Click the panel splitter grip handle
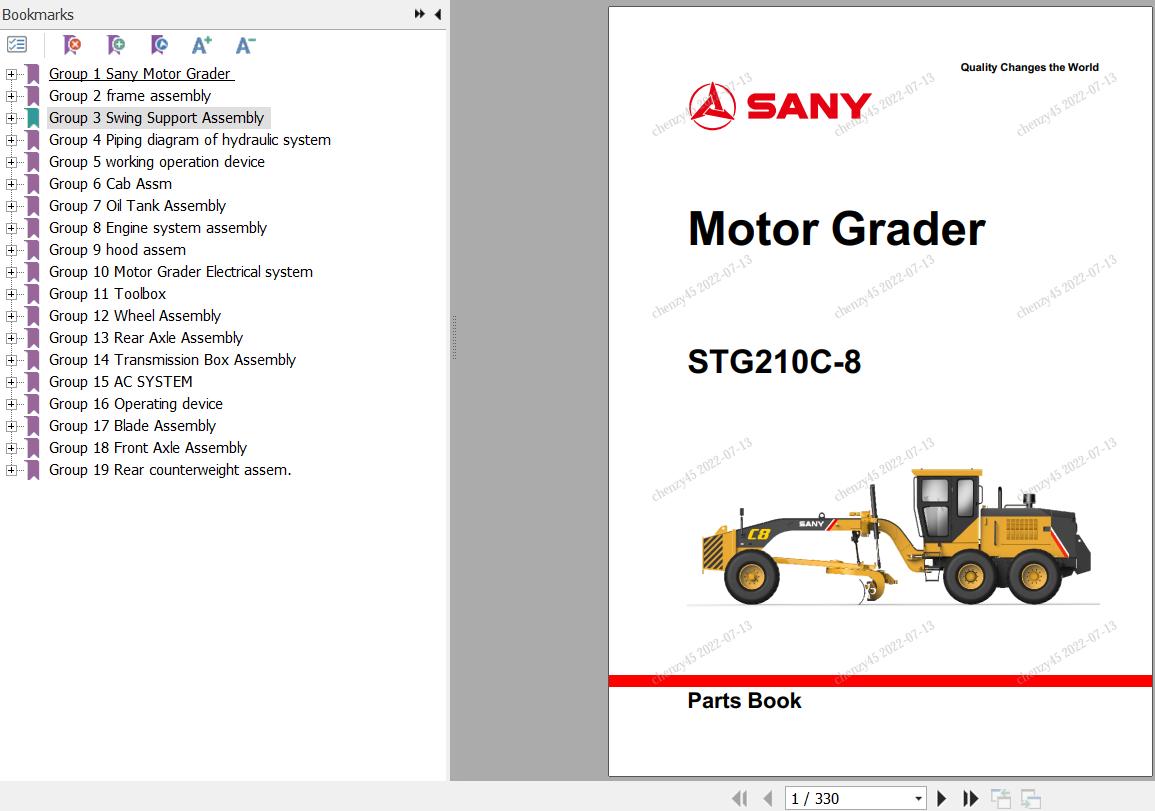 (454, 337)
